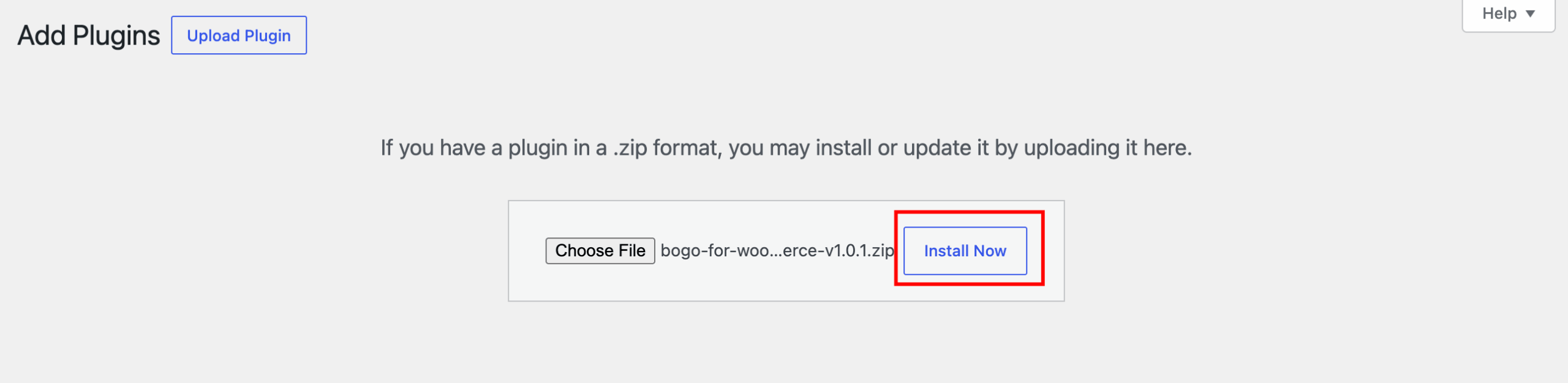Select the bogo-for-woo zip file name text

click(x=777, y=251)
